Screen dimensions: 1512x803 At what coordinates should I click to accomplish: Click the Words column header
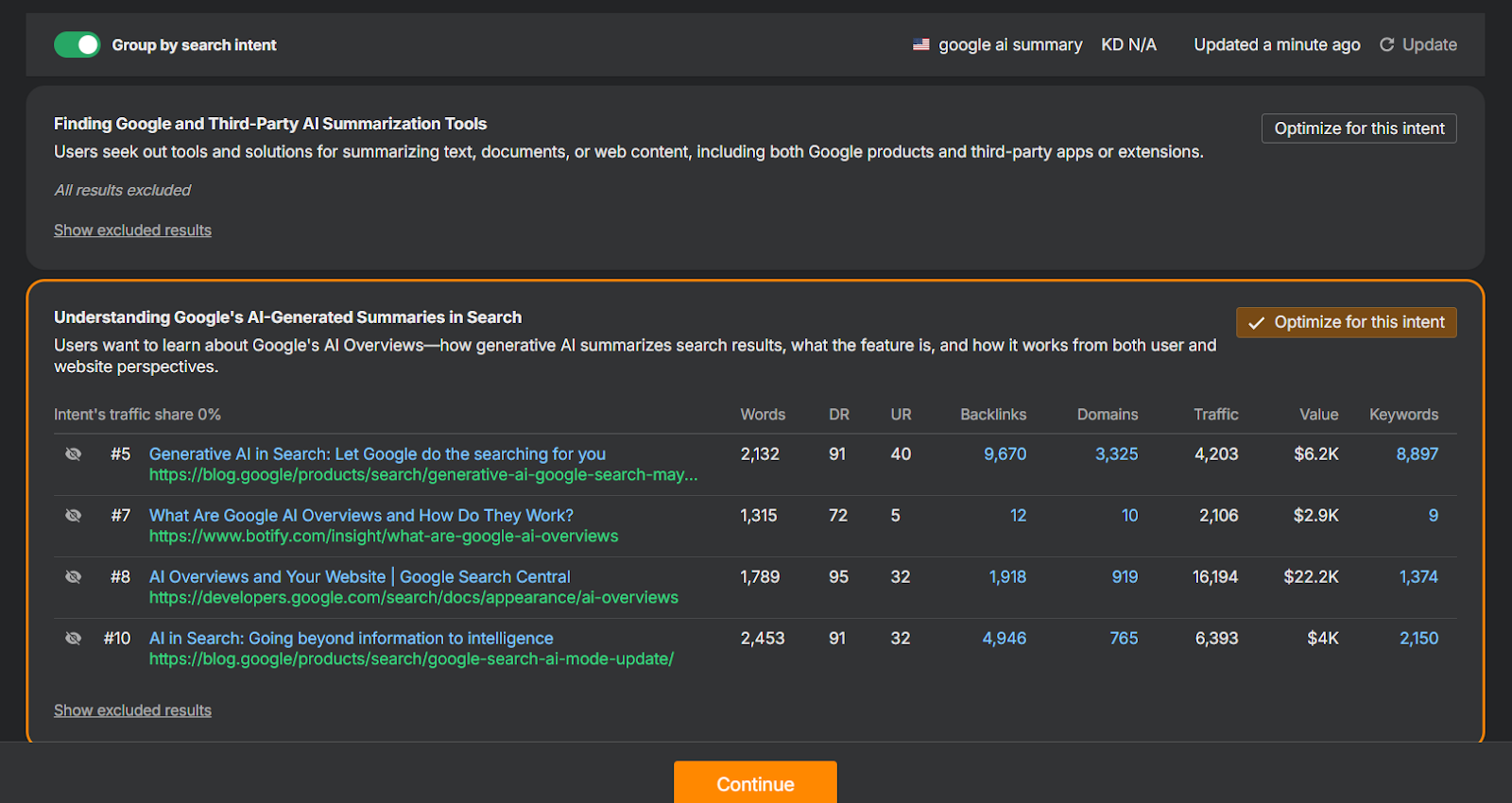(x=763, y=415)
